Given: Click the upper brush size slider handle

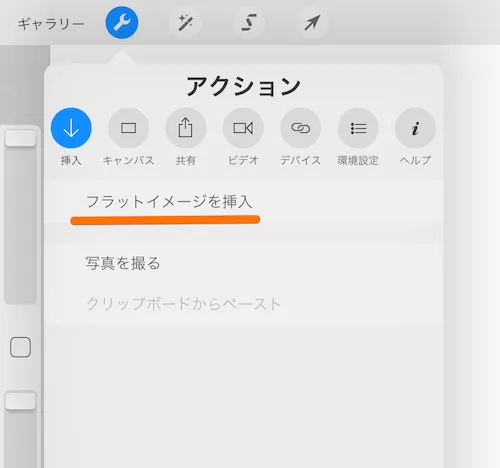Looking at the screenshot, I should pyautogui.click(x=20, y=138).
